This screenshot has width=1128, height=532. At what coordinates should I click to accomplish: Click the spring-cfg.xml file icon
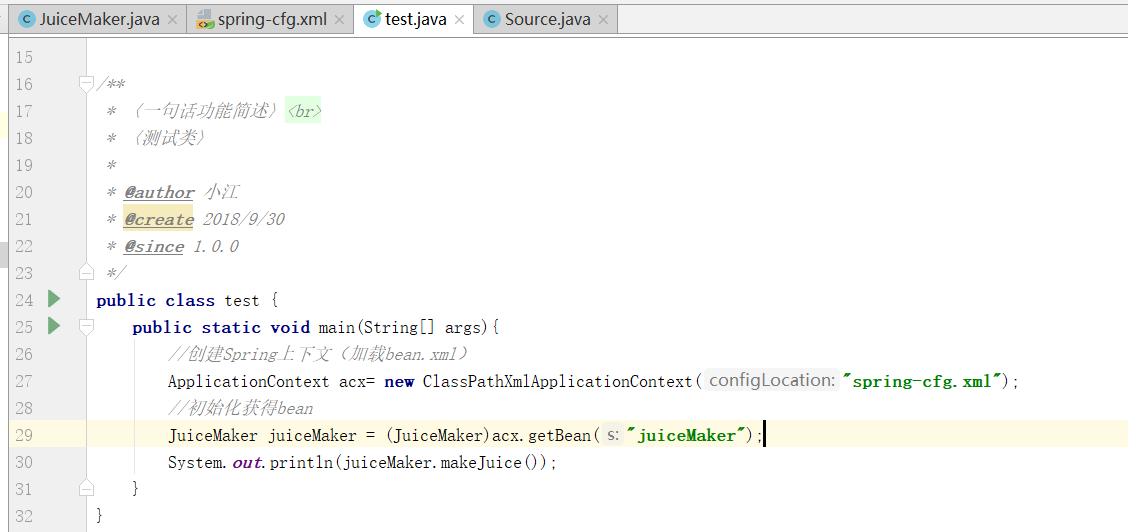(204, 19)
